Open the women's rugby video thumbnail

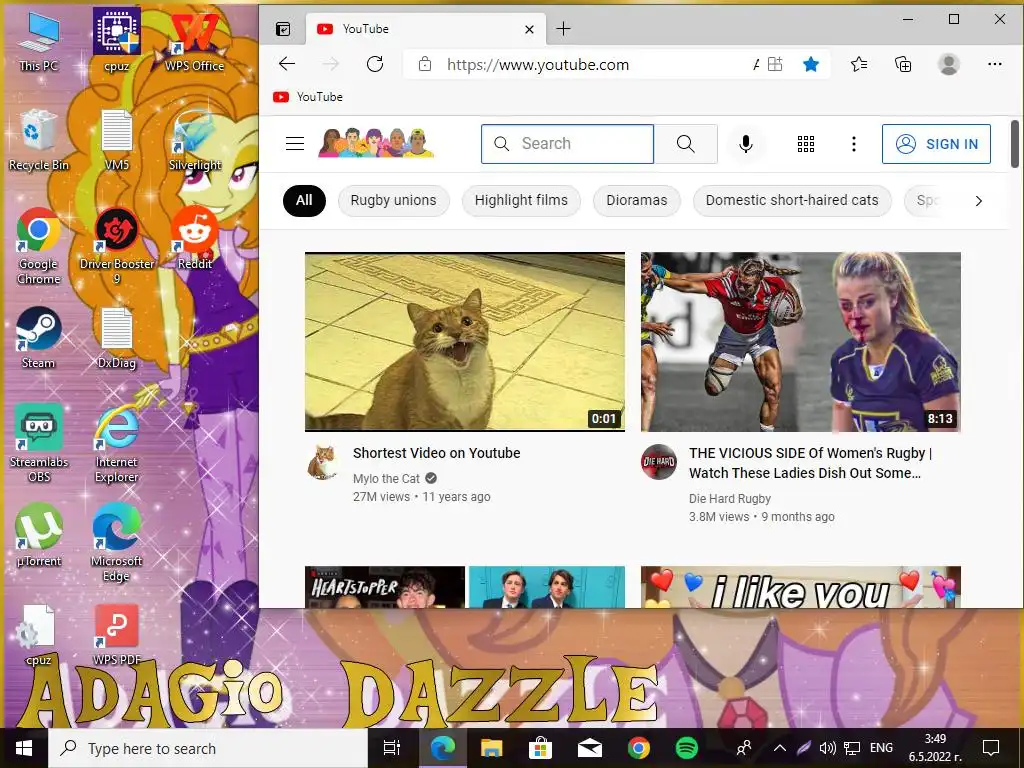(x=801, y=342)
